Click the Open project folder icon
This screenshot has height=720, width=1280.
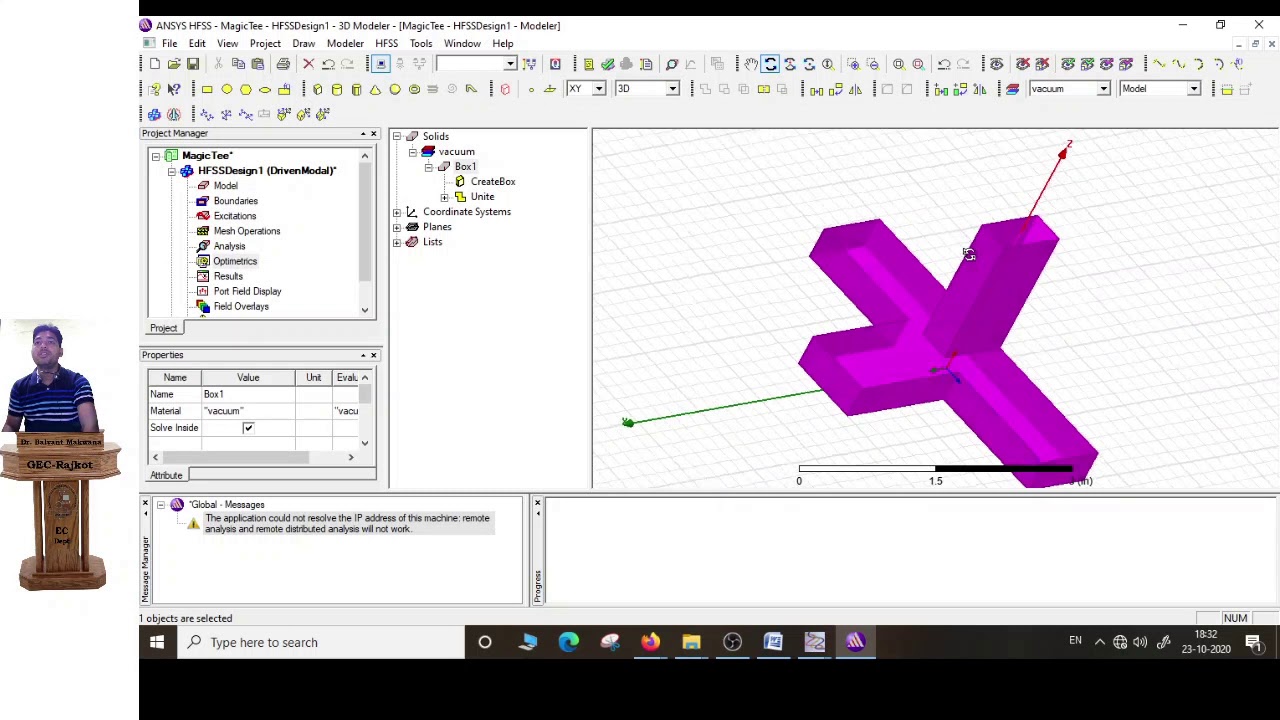[x=174, y=64]
